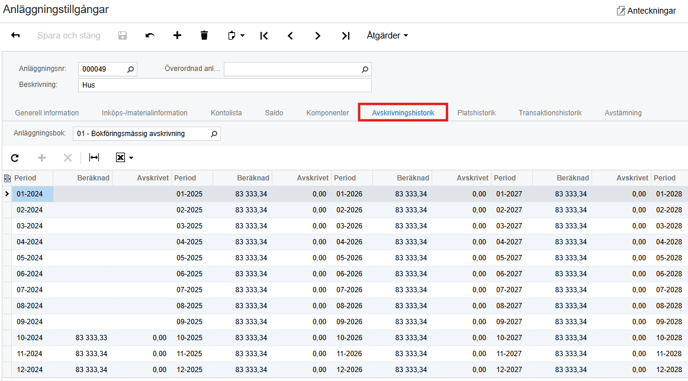This screenshot has height=381, width=688.
Task: Click the 07-2026 period cell
Action: click(352, 290)
